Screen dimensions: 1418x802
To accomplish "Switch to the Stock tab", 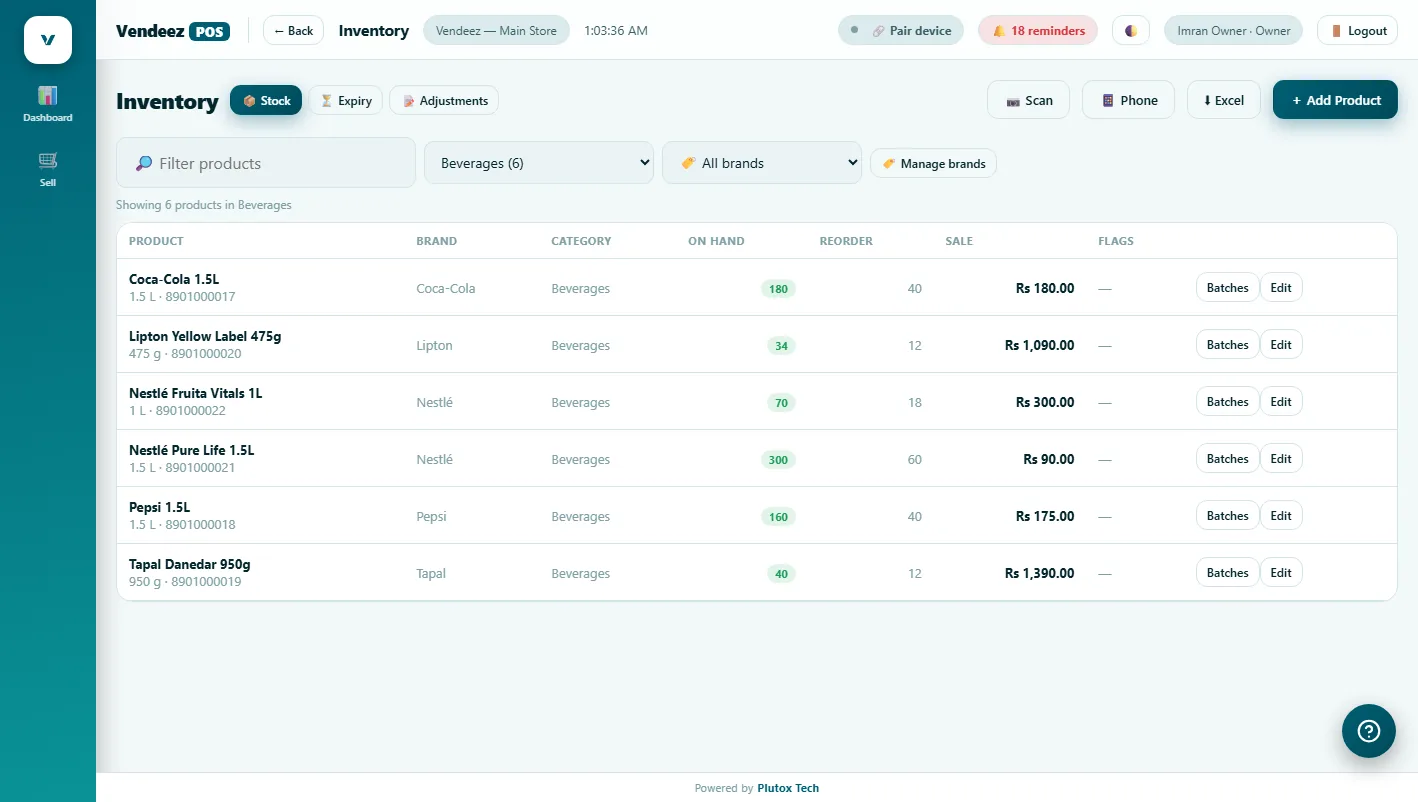I will 266,101.
